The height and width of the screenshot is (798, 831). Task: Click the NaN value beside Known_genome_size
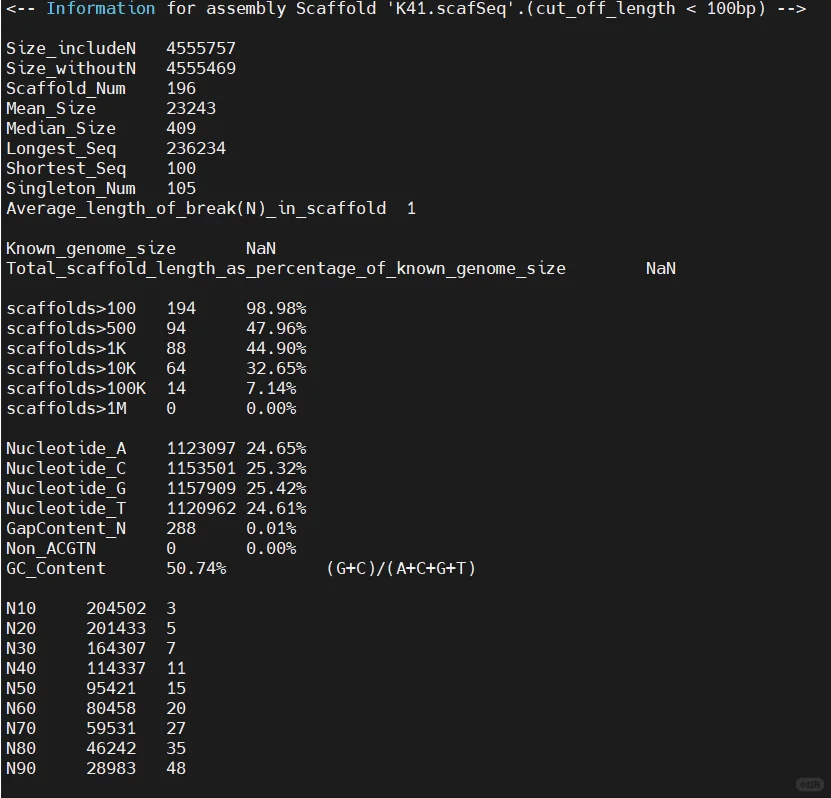pyautogui.click(x=261, y=249)
